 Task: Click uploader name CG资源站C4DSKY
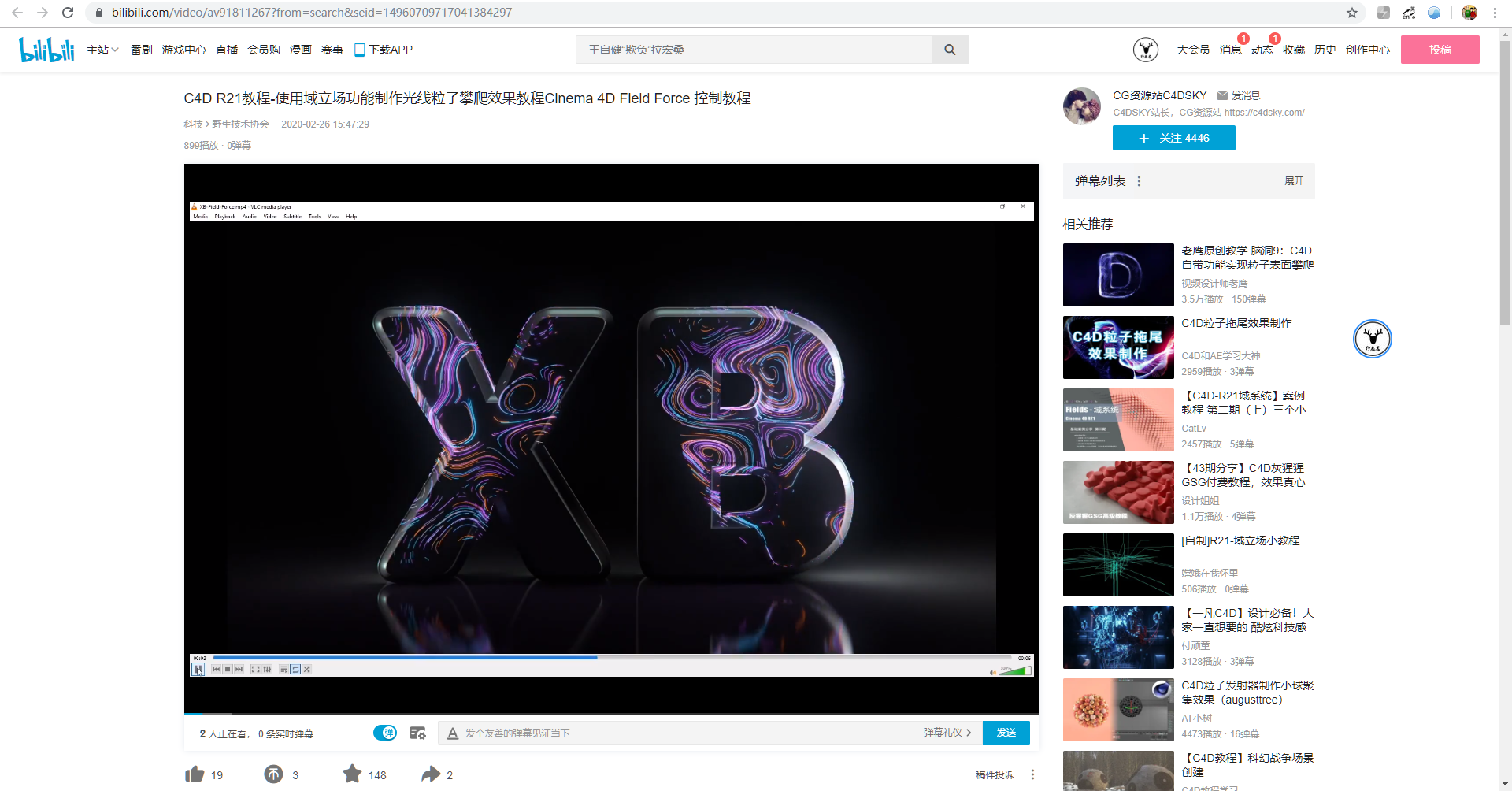coord(1159,95)
